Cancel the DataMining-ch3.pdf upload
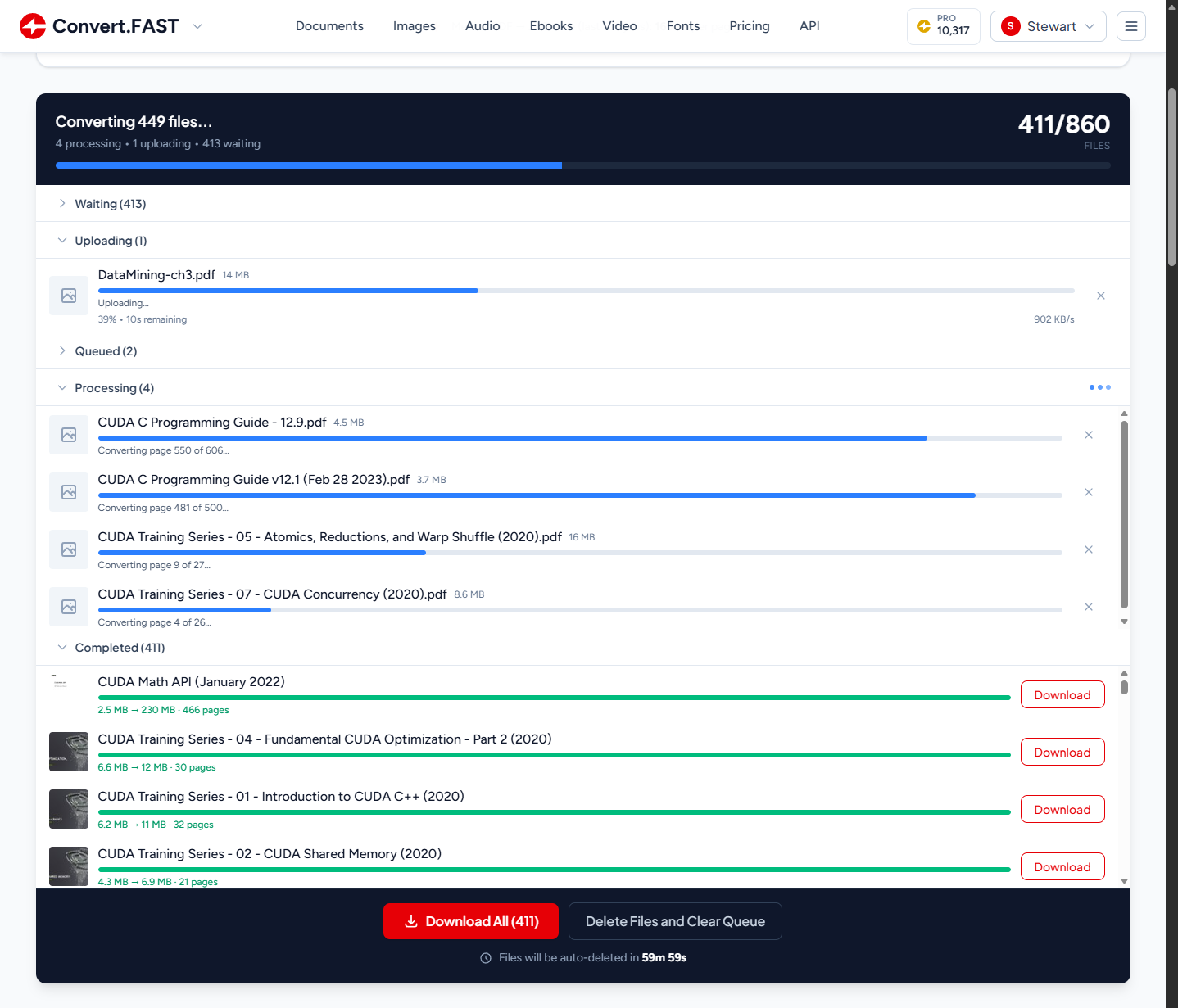Image resolution: width=1178 pixels, height=1008 pixels. click(1101, 295)
